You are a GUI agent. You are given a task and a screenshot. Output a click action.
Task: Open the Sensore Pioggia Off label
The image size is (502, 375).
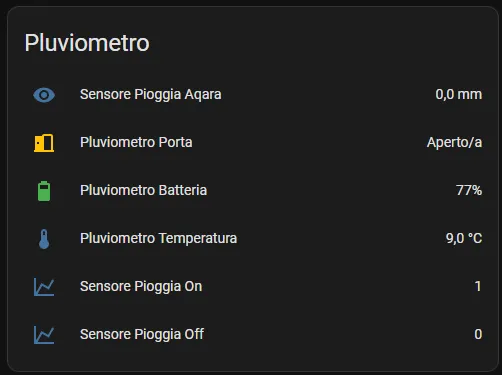142,334
